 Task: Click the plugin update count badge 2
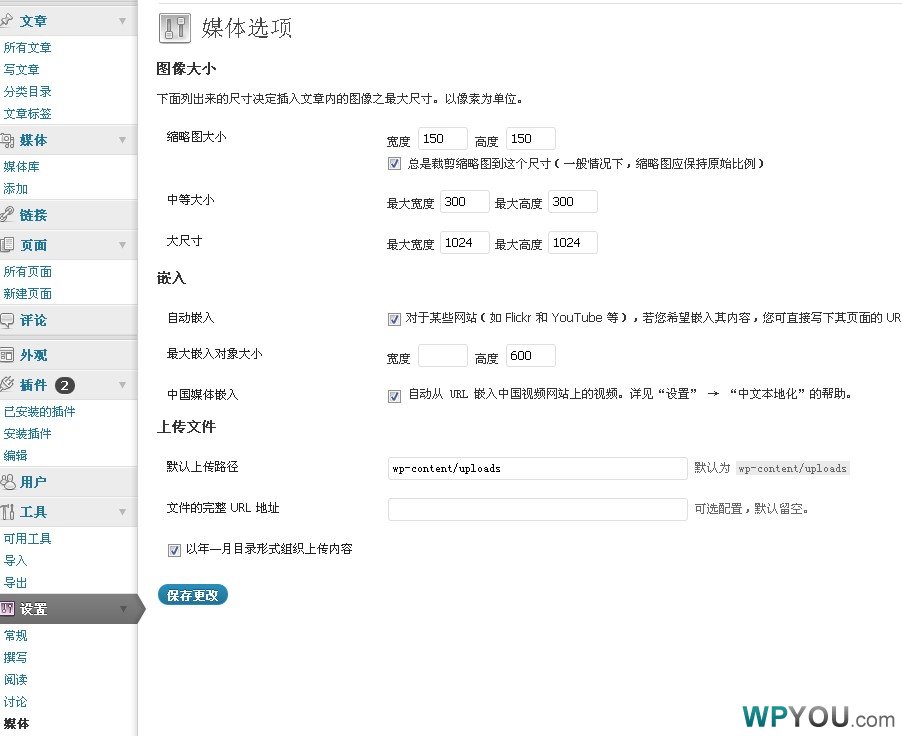[x=65, y=386]
